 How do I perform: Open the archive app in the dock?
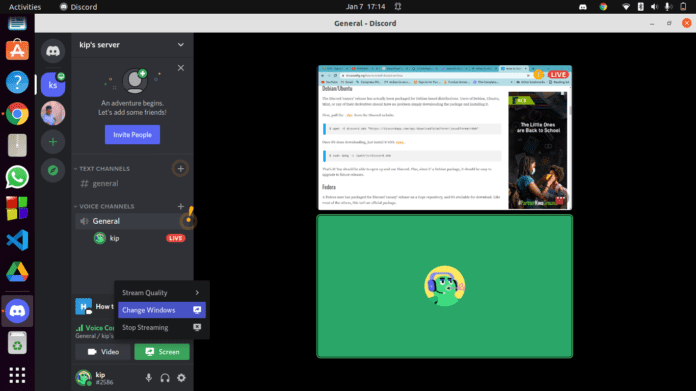pyautogui.click(x=17, y=145)
